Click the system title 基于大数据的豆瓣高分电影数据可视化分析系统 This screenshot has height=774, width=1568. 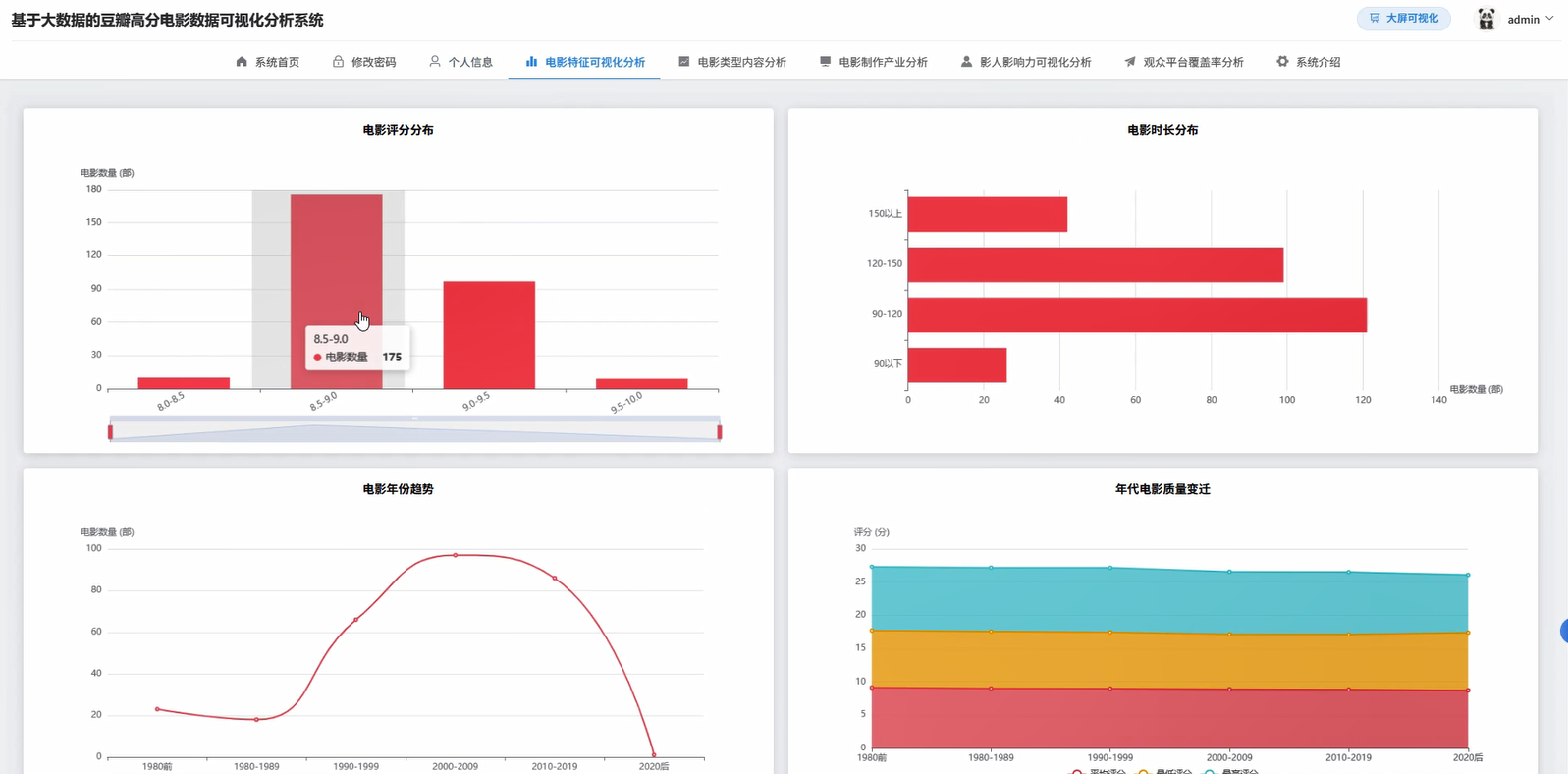tap(167, 20)
